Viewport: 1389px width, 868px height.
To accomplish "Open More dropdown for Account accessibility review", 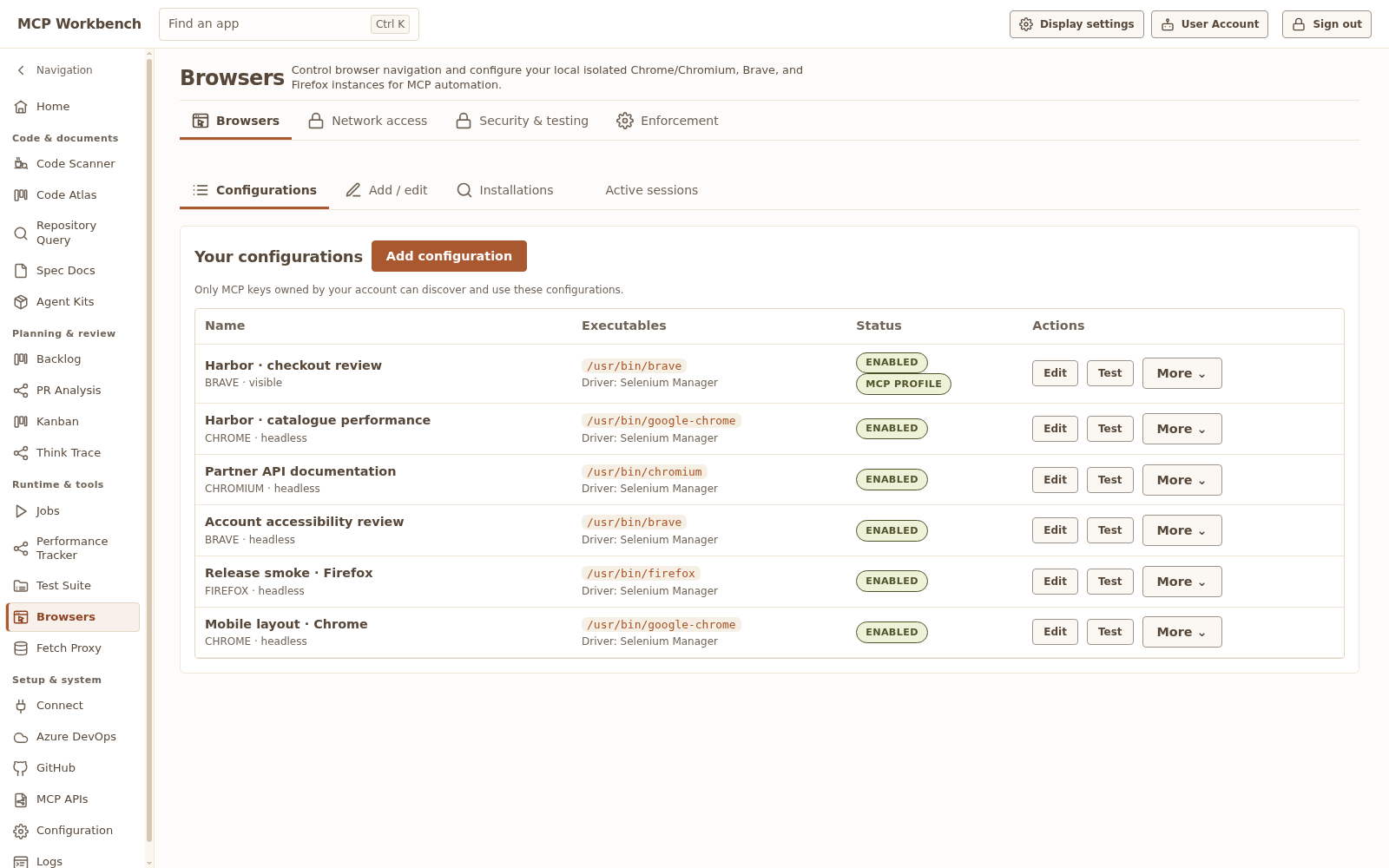I will pos(1182,530).
